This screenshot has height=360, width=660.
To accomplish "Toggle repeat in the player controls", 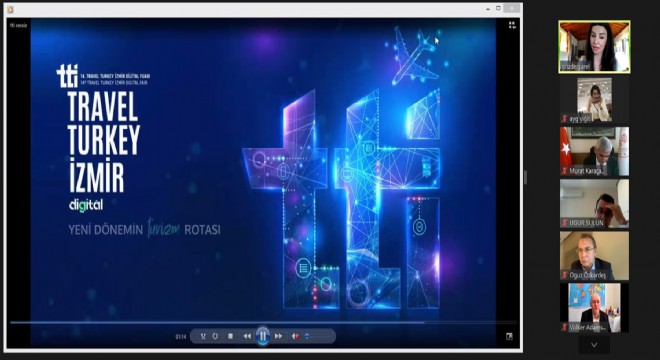I will click(x=216, y=336).
